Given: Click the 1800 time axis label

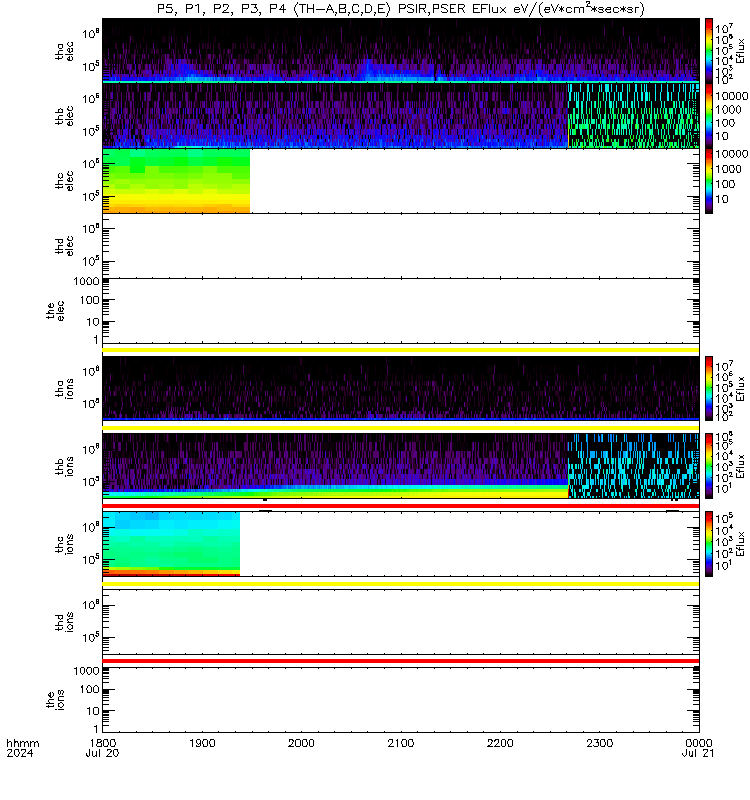Looking at the screenshot, I should (103, 743).
